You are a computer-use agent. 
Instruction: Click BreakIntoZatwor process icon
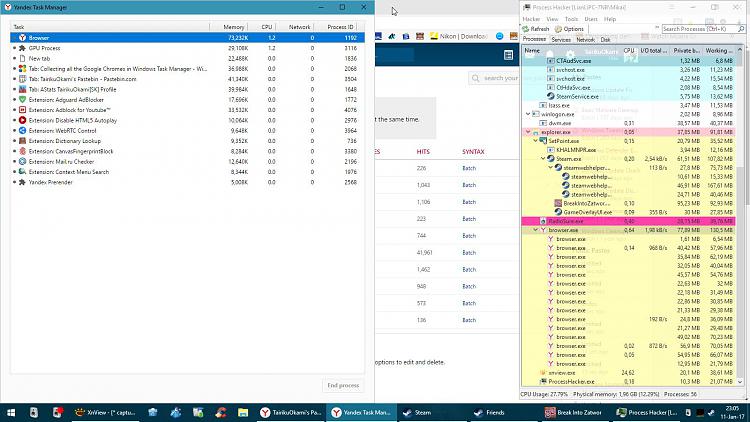[558, 203]
